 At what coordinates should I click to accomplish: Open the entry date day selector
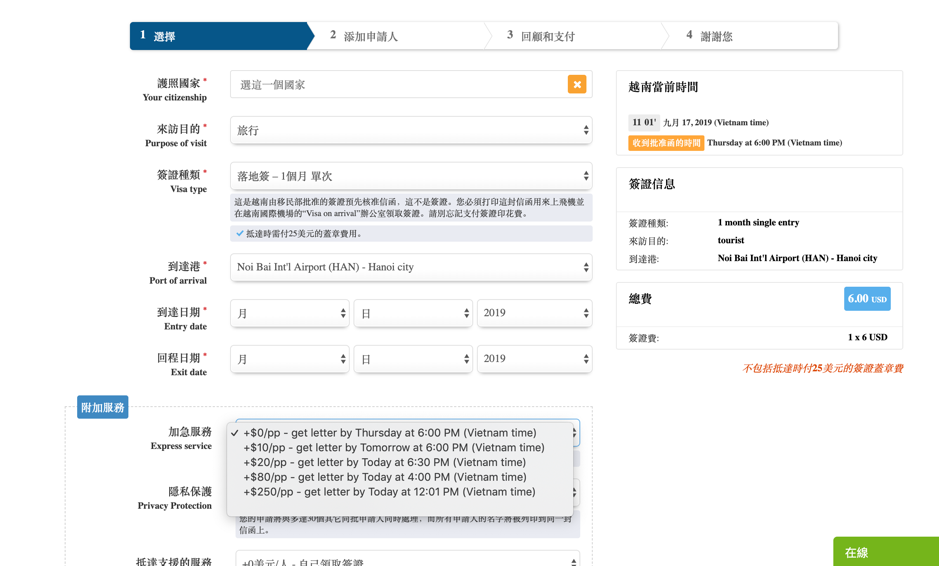(412, 313)
